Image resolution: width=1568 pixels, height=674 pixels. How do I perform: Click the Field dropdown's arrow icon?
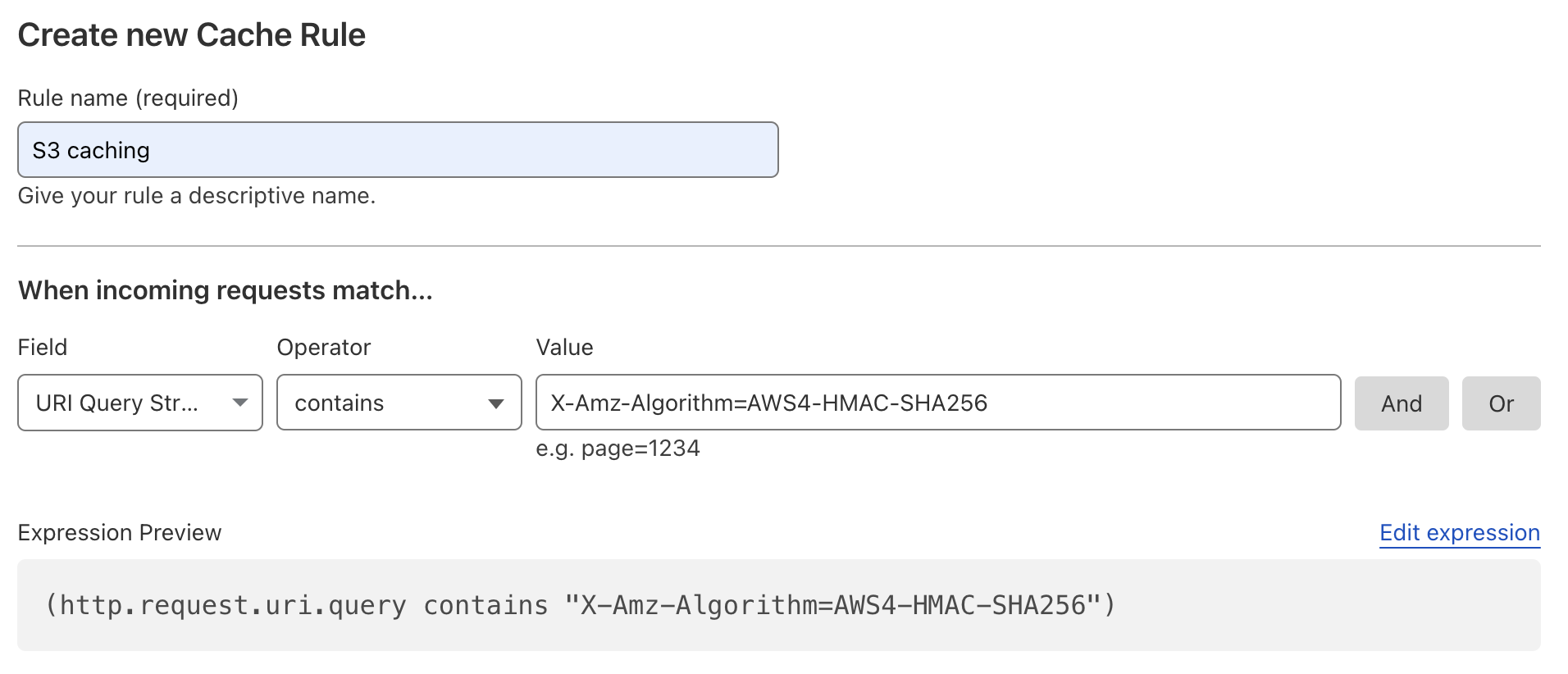click(x=240, y=403)
